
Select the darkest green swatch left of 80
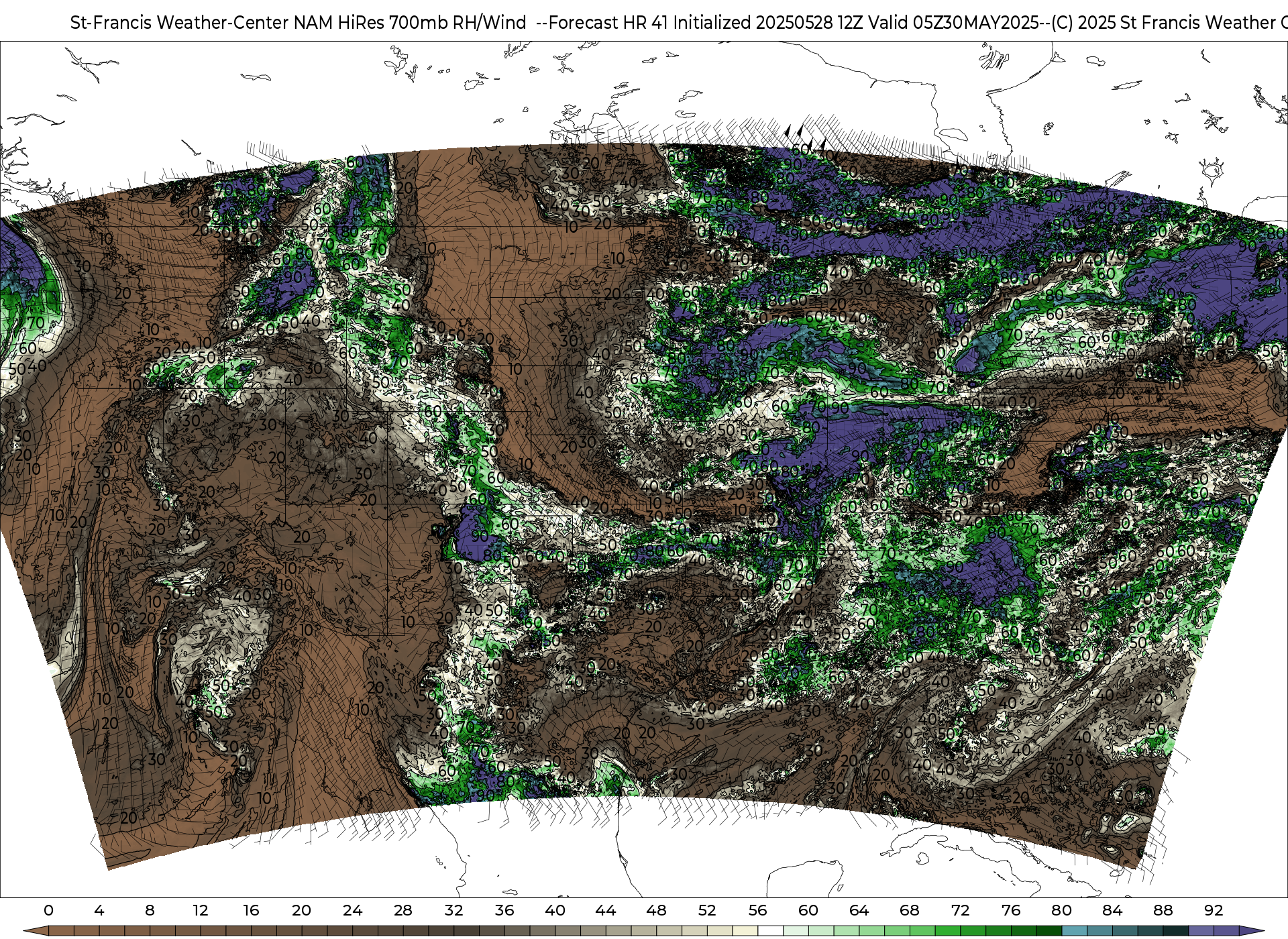point(1049,931)
